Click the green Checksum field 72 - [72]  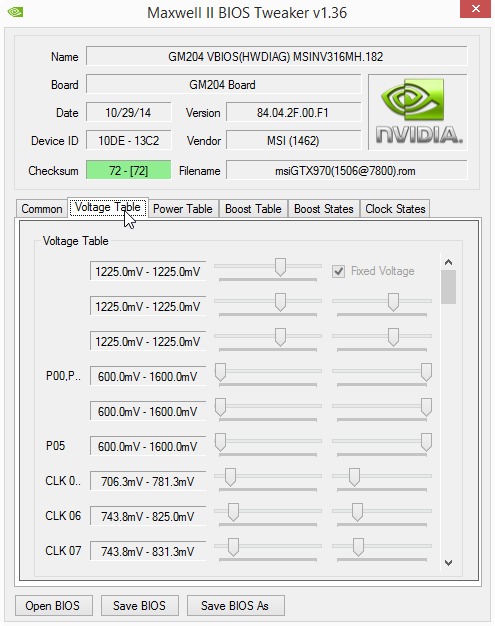click(129, 170)
